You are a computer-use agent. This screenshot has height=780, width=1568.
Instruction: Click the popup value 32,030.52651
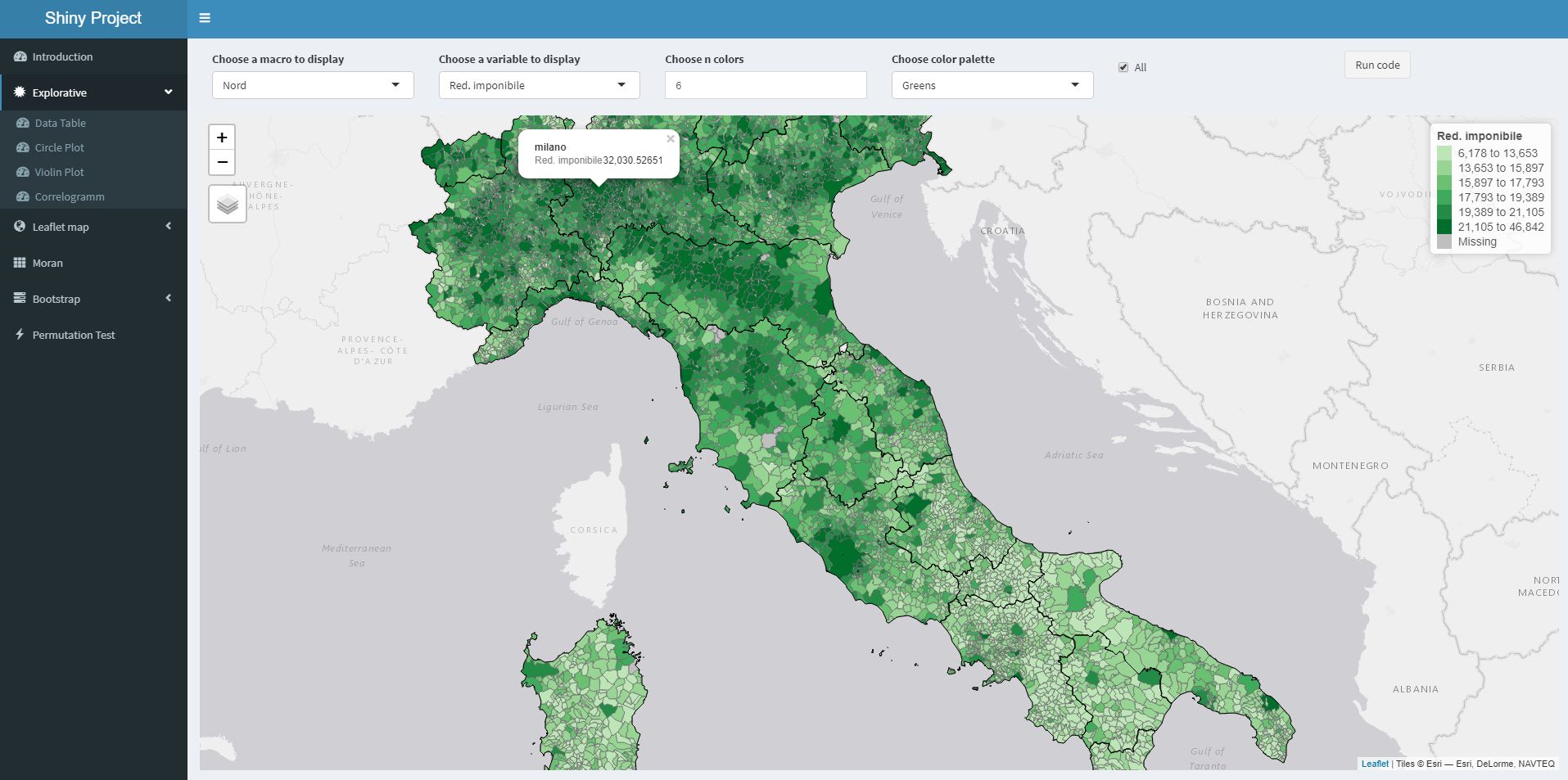(633, 160)
